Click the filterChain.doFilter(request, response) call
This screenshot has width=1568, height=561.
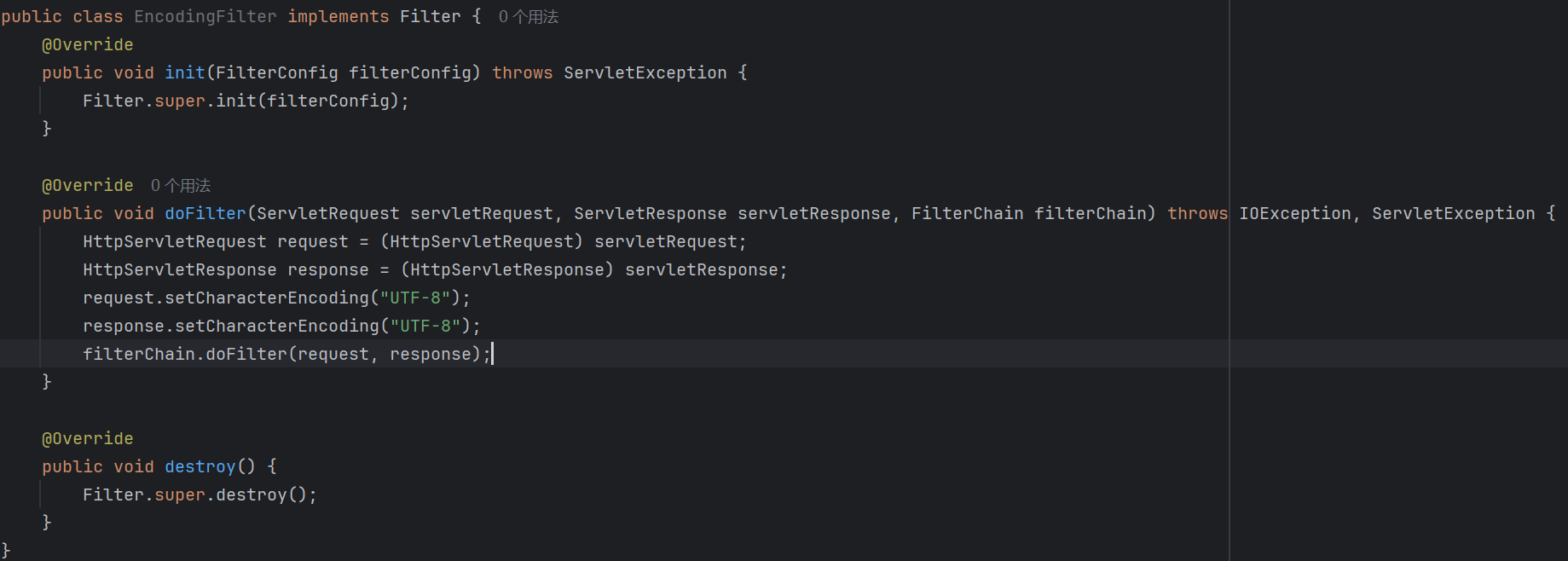coord(287,355)
